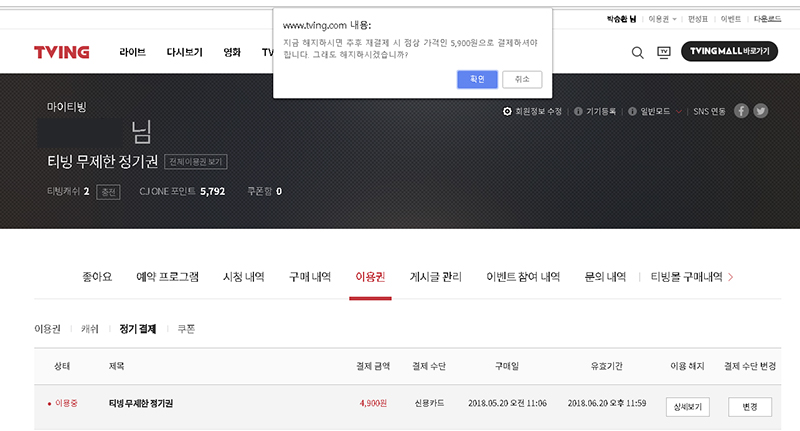Confirm cancellation with the 확인 button
Image resolution: width=800 pixels, height=431 pixels.
(477, 79)
